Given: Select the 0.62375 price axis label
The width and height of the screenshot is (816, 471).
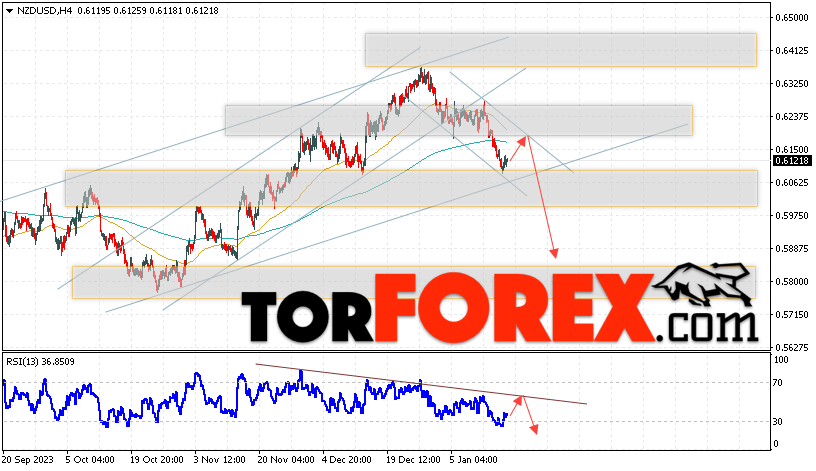Looking at the screenshot, I should click(x=792, y=117).
